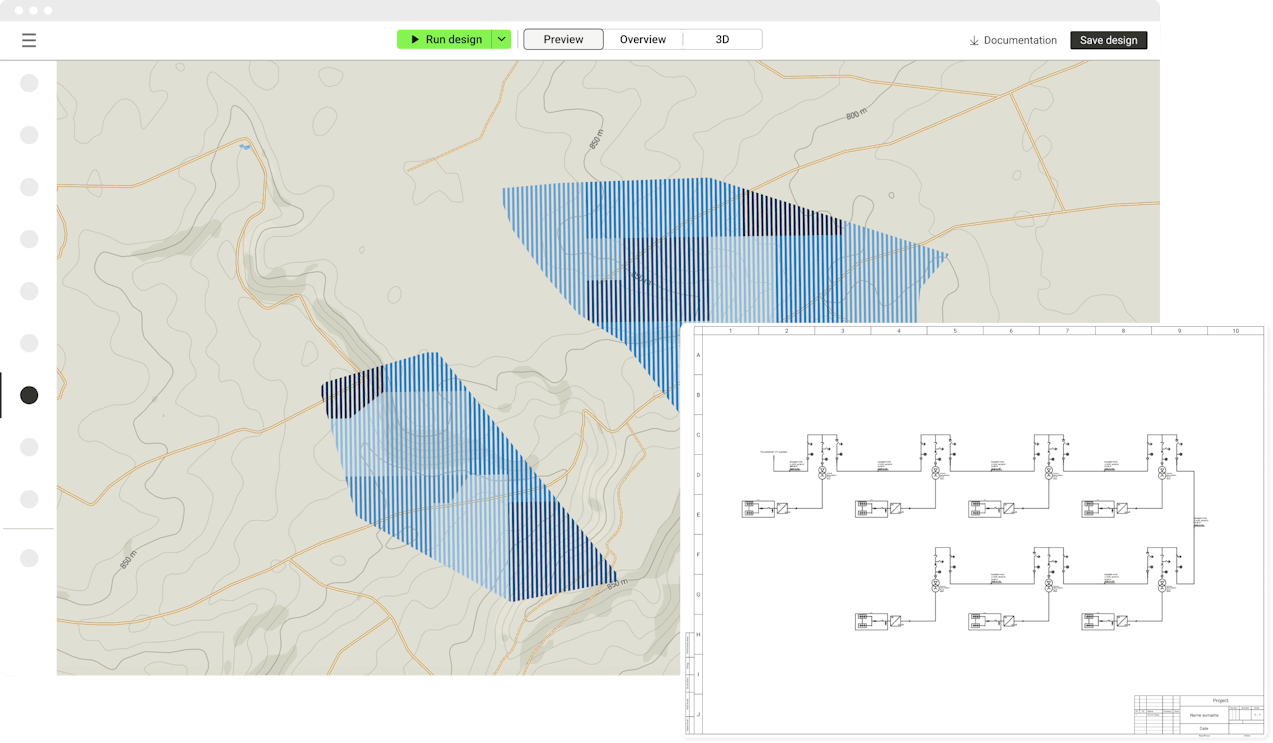Select the fifth circle icon in sidebar
This screenshot has height=743, width=1273.
[29, 291]
